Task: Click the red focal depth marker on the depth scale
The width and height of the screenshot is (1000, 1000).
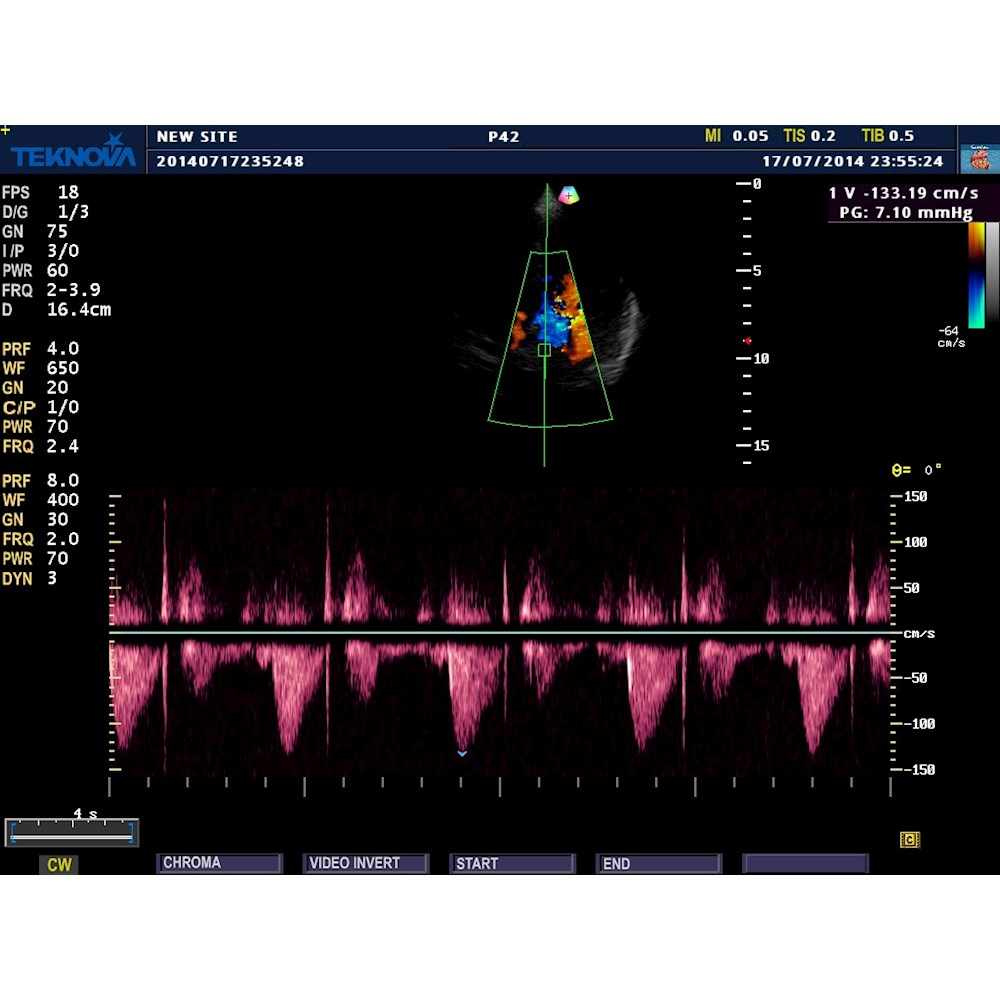Action: coord(748,340)
